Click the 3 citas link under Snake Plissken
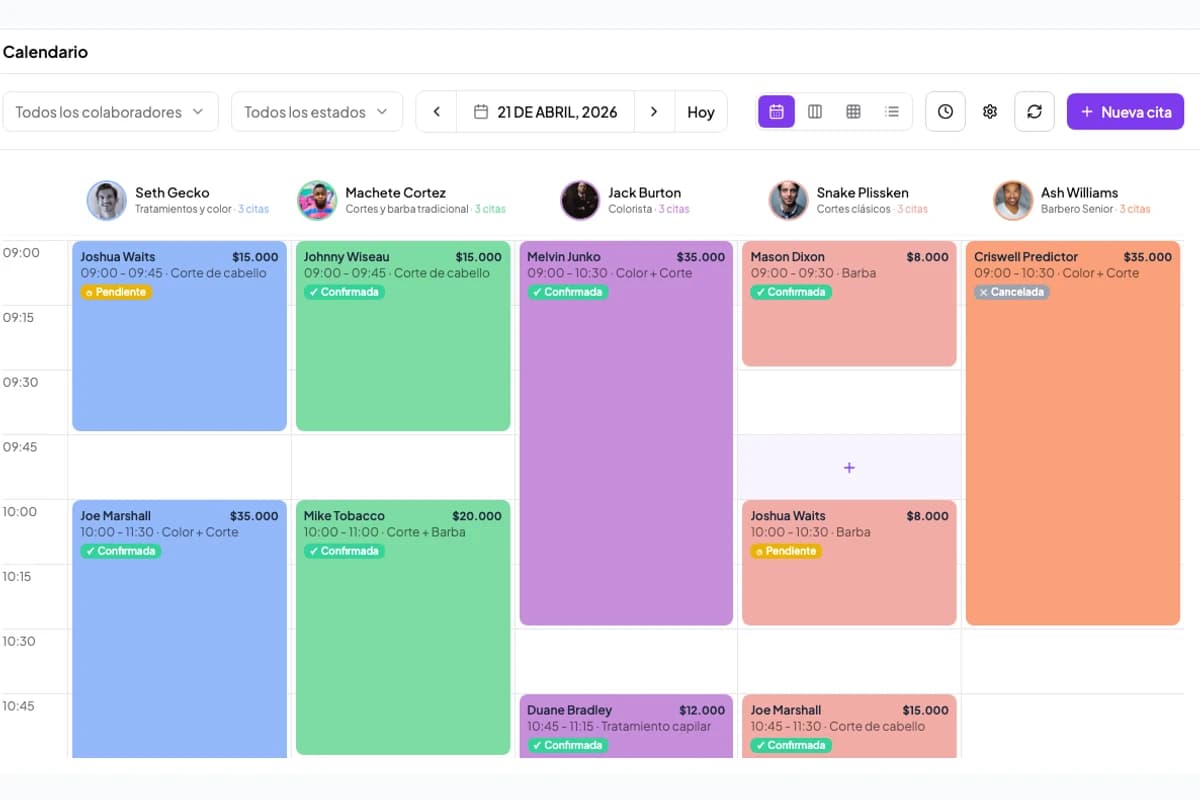Viewport: 1200px width, 800px height. click(912, 210)
